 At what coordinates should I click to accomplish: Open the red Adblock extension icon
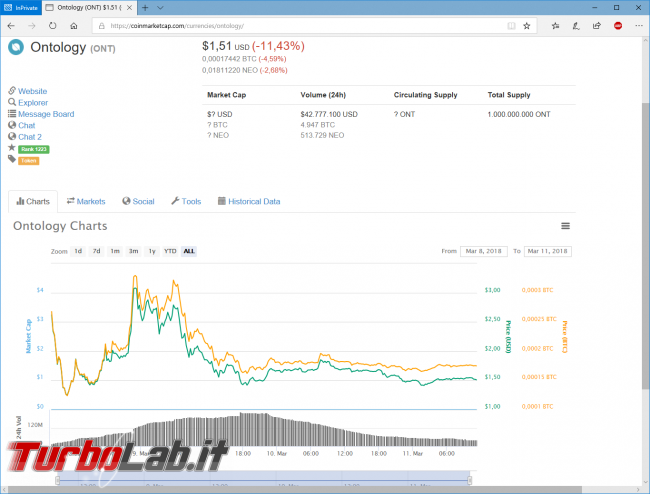[x=618, y=26]
